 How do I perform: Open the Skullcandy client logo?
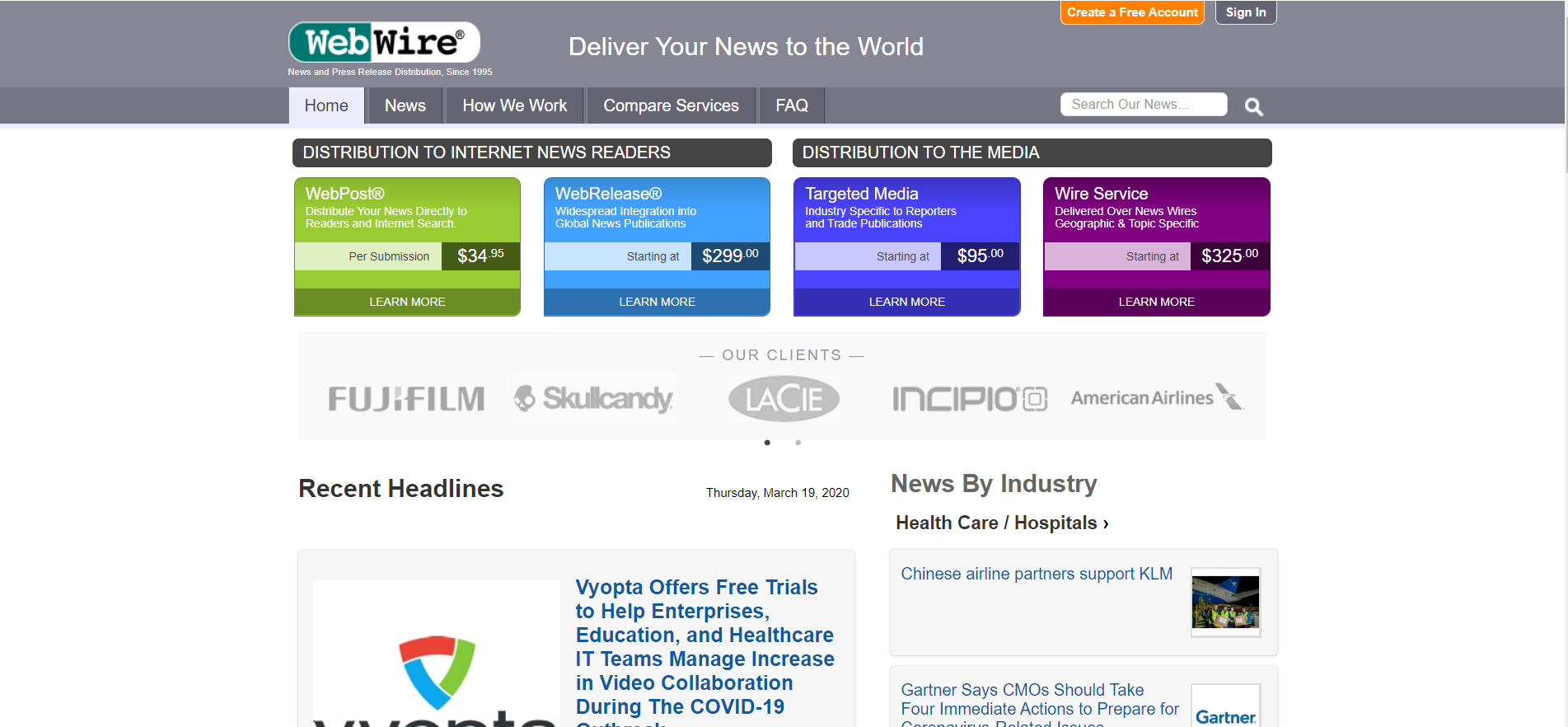pos(593,399)
